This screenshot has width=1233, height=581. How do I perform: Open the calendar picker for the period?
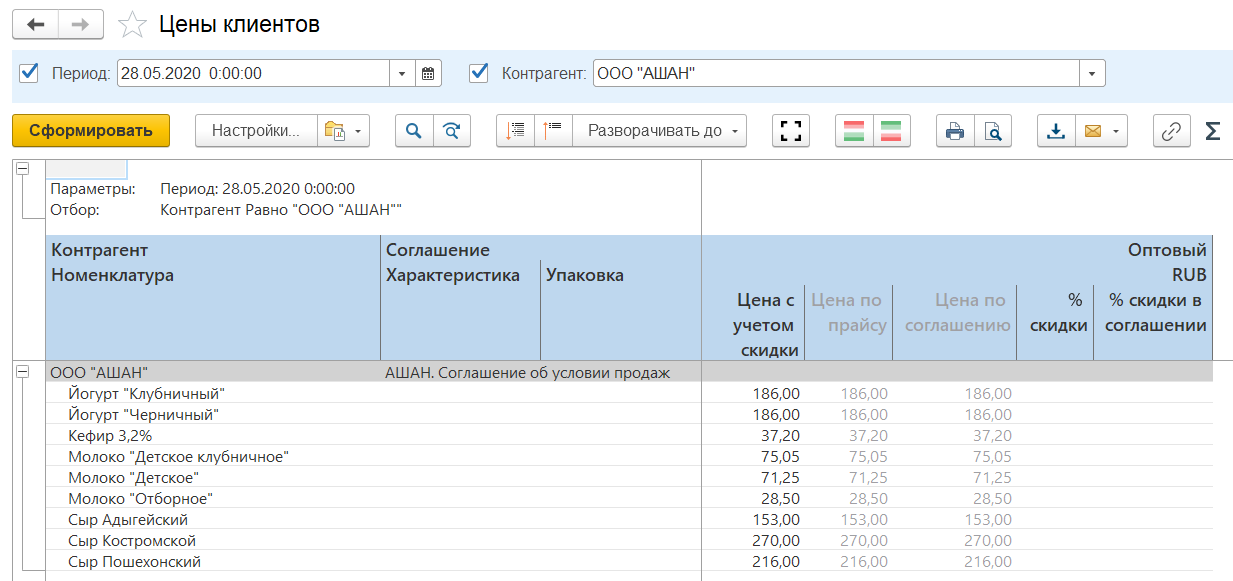coord(428,73)
